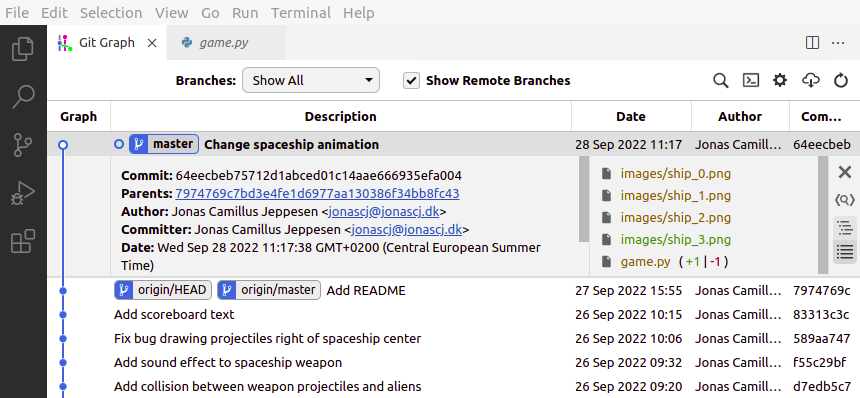860x398 pixels.
Task: Refresh the Git Graph view
Action: coord(841,81)
